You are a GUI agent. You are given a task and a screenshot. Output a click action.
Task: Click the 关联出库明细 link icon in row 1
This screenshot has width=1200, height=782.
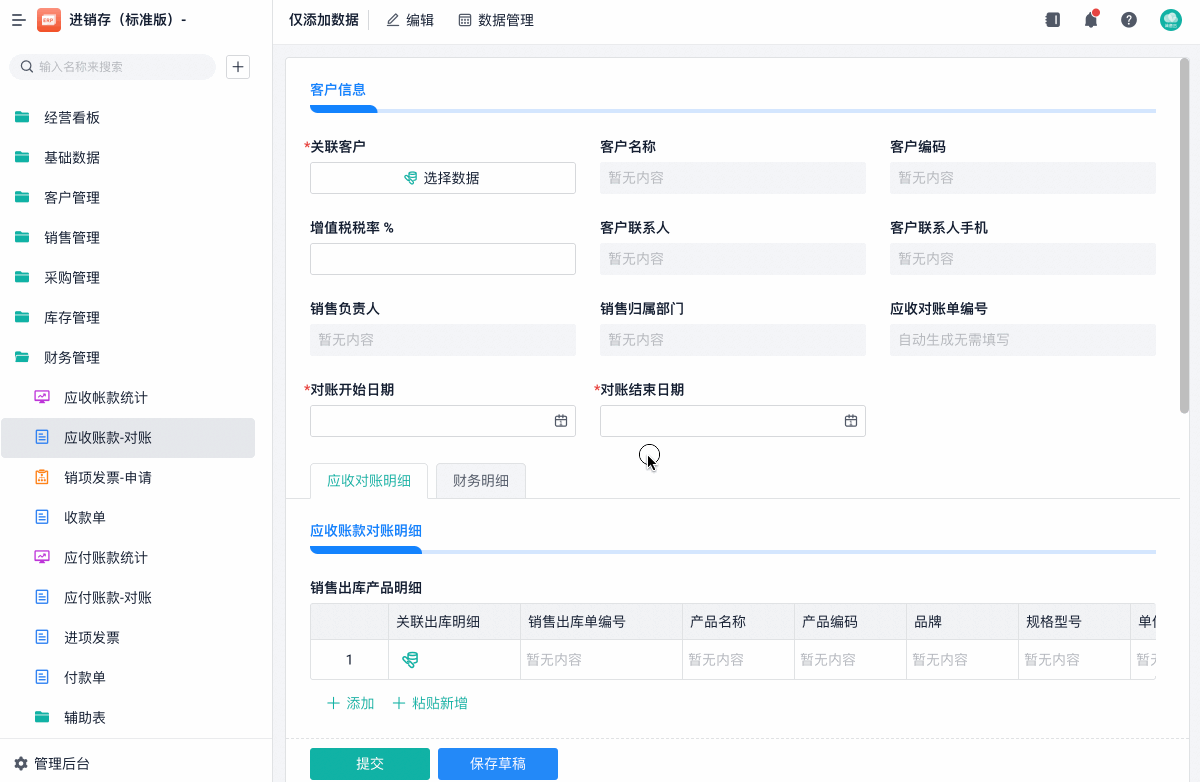410,660
